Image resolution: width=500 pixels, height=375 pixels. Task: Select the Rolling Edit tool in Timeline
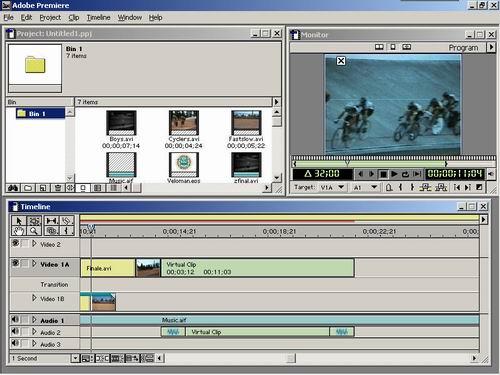(x=52, y=221)
